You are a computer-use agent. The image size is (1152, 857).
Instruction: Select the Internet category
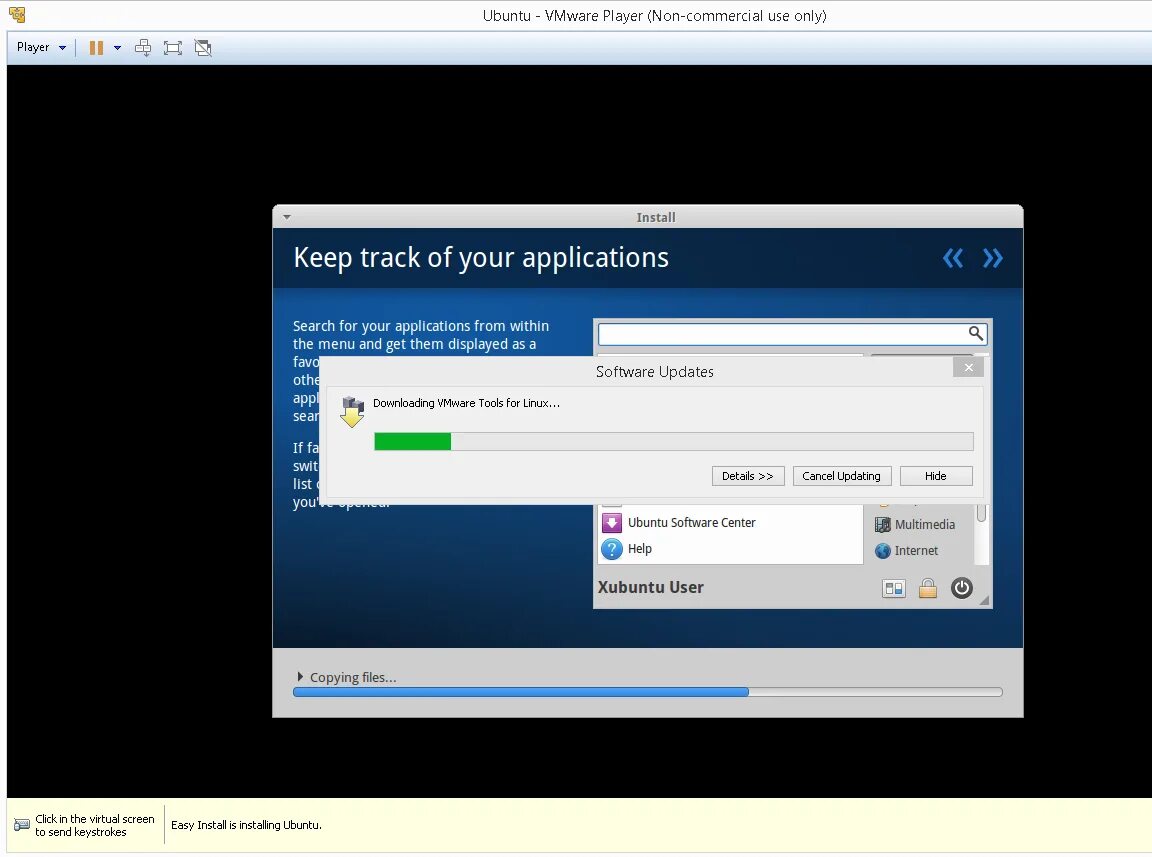pos(916,551)
